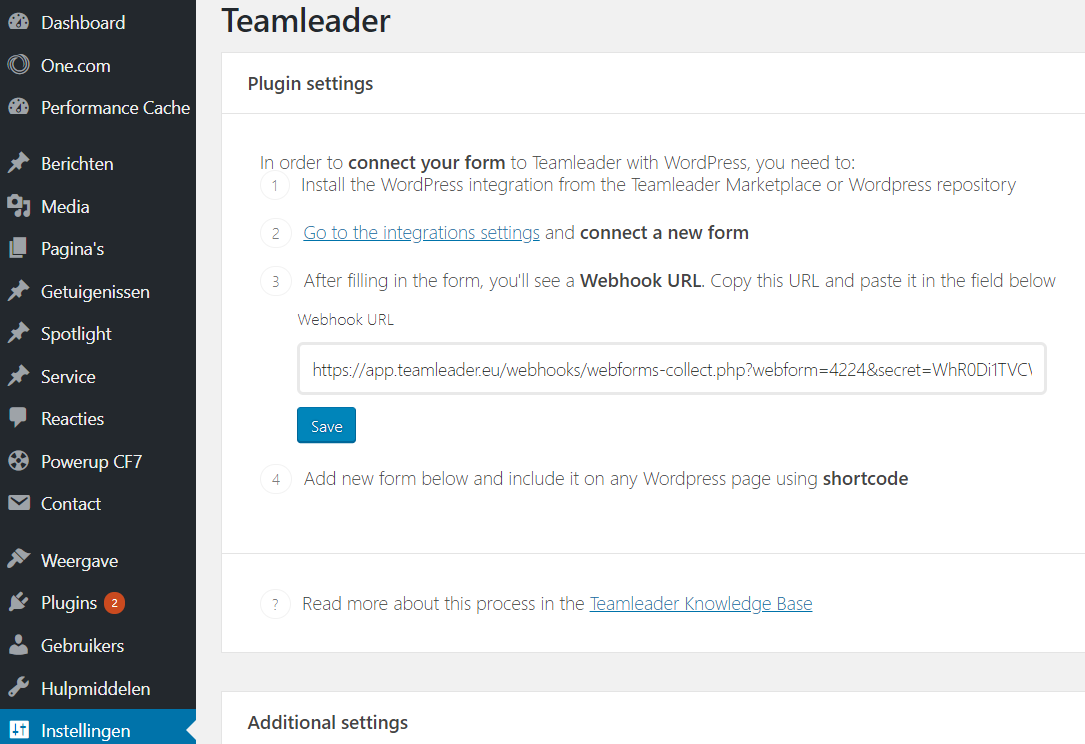1085x744 pixels.
Task: Click the 'Teamleader' page title
Action: (x=306, y=21)
